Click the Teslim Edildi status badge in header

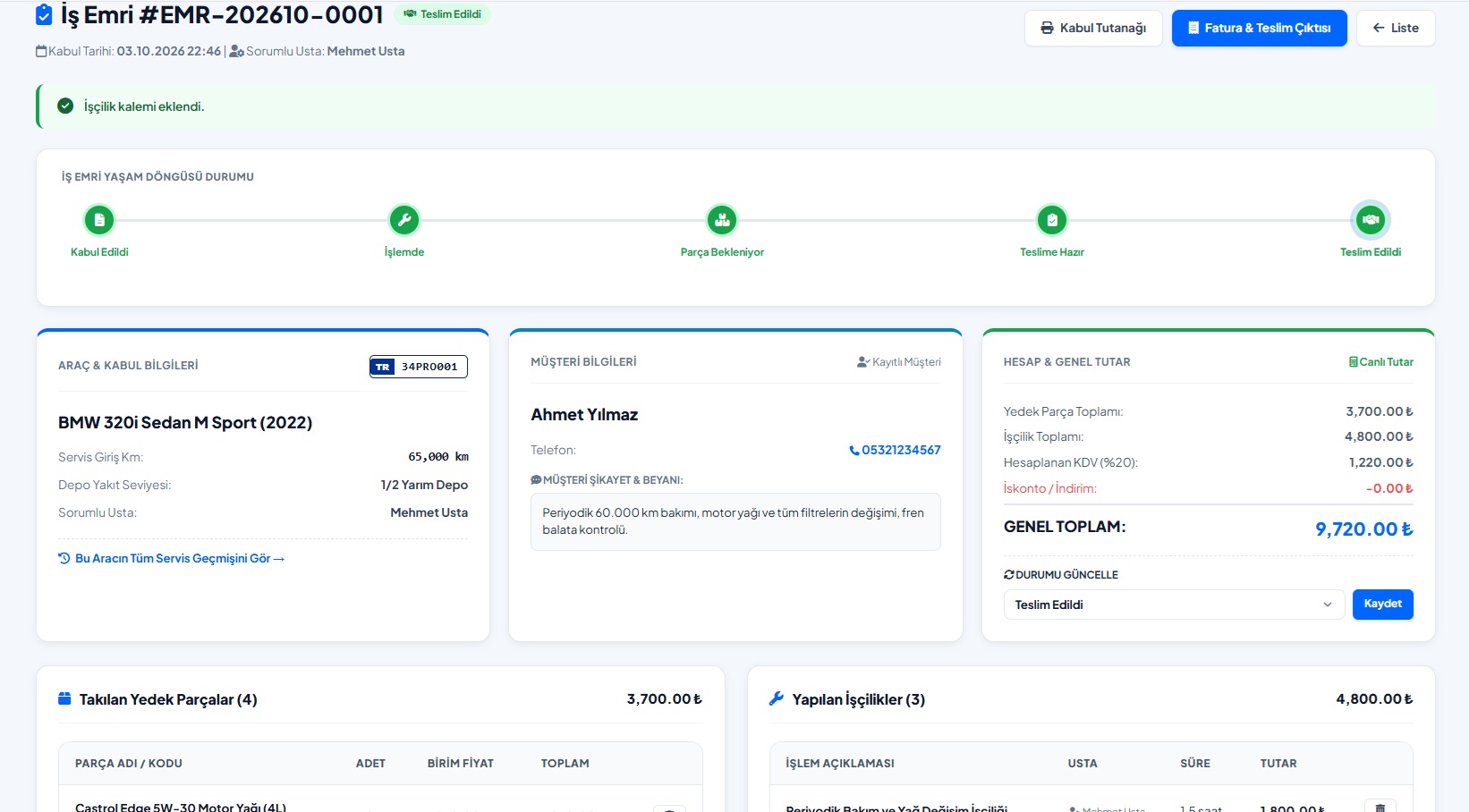click(x=442, y=14)
